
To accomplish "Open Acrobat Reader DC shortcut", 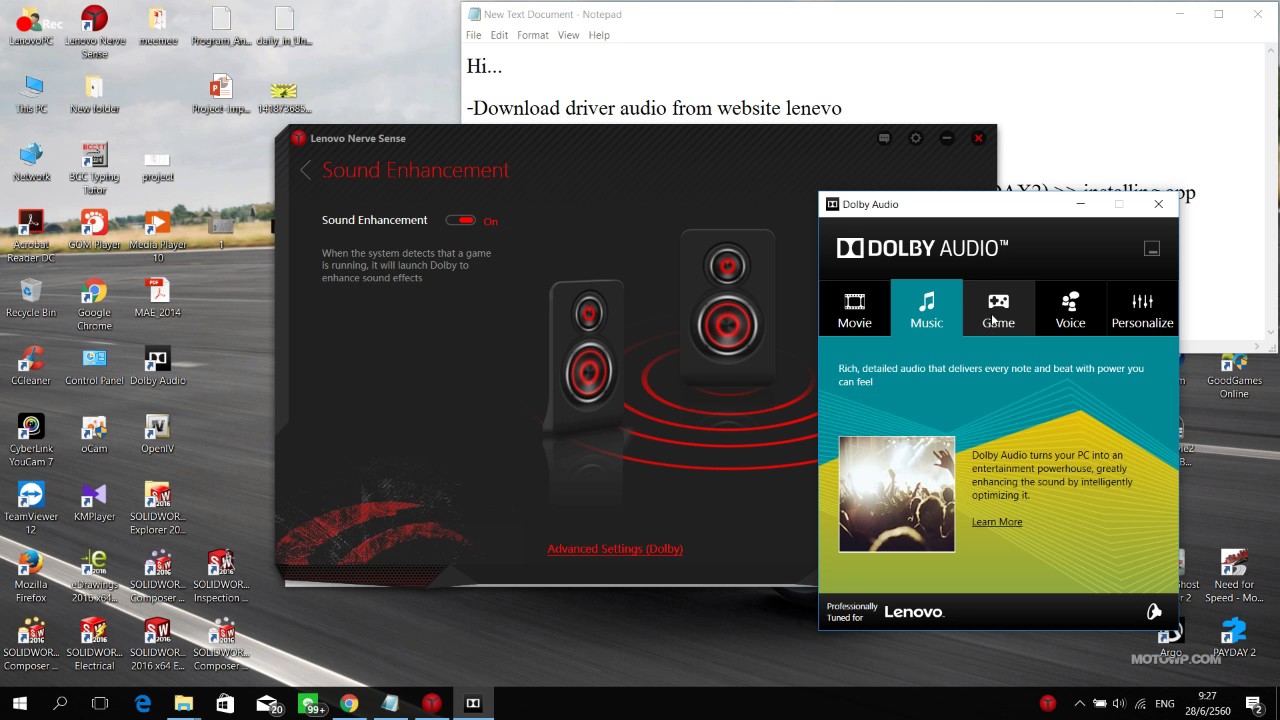I will pyautogui.click(x=31, y=236).
